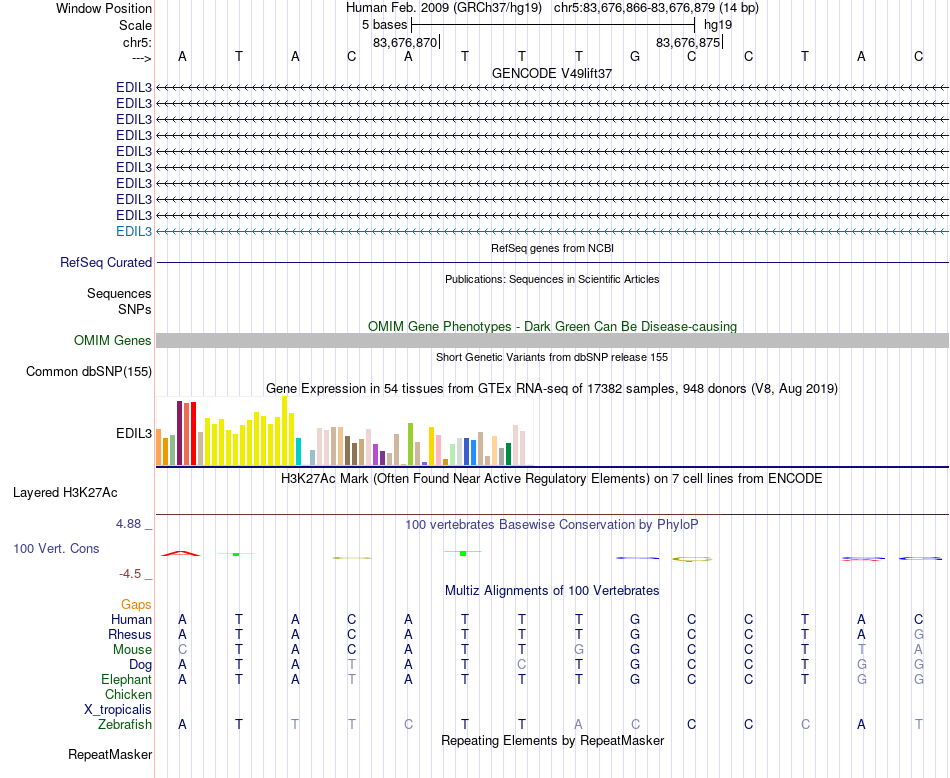This screenshot has height=778, width=950.
Task: Click the Layered H3K27Ac track label
Action: 65,493
